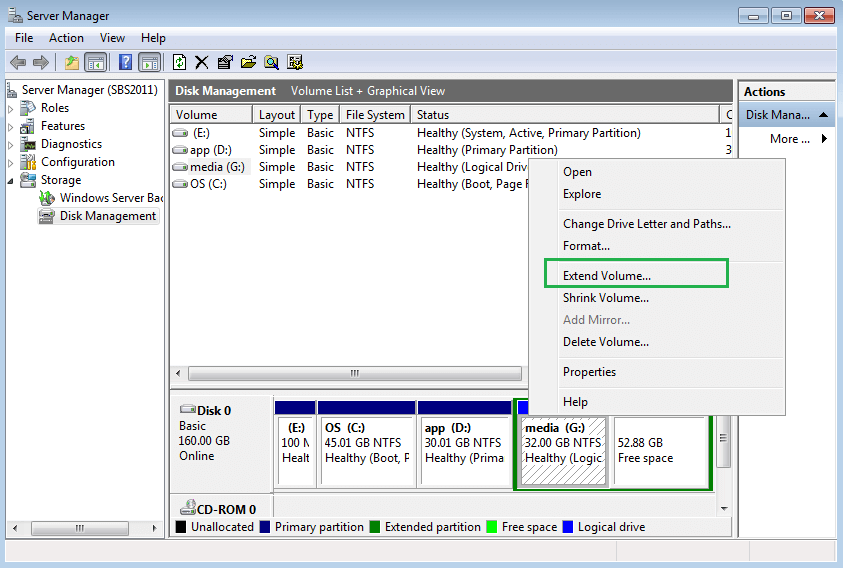843x568 pixels.
Task: Click the settings list toolbar icon
Action: (295, 62)
